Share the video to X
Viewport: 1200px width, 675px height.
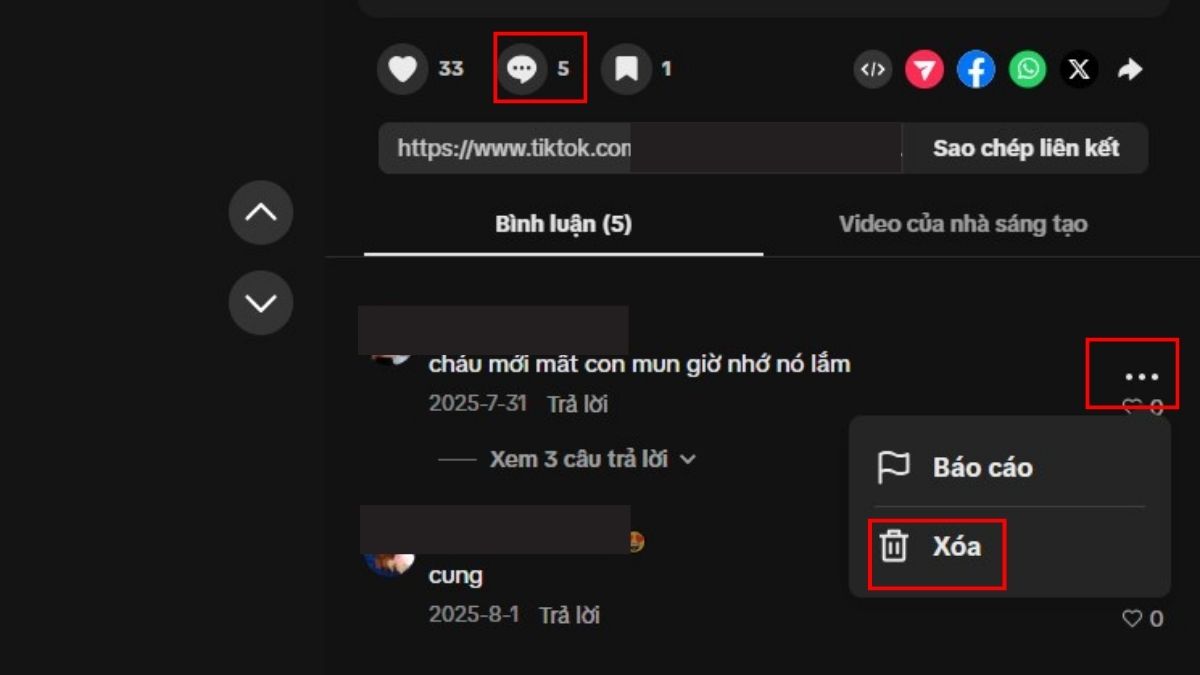tap(1078, 70)
